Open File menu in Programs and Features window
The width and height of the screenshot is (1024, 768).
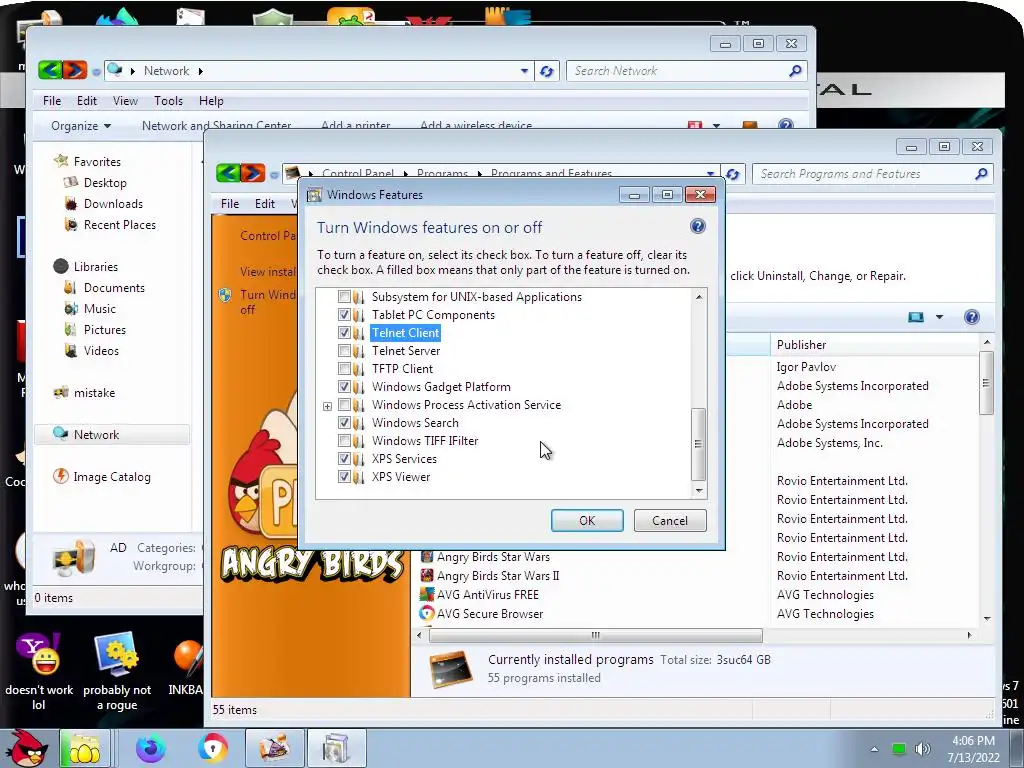[x=230, y=204]
